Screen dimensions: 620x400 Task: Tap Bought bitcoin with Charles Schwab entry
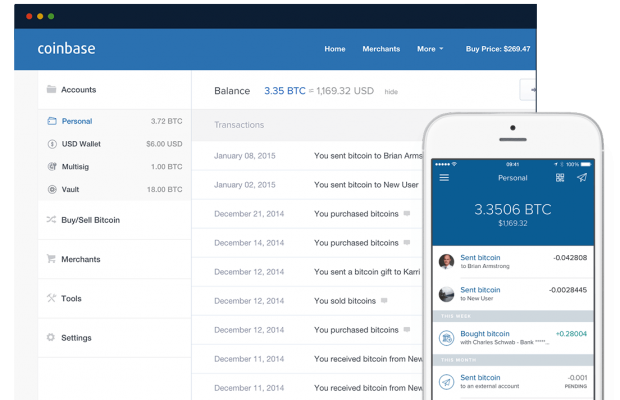[513, 338]
